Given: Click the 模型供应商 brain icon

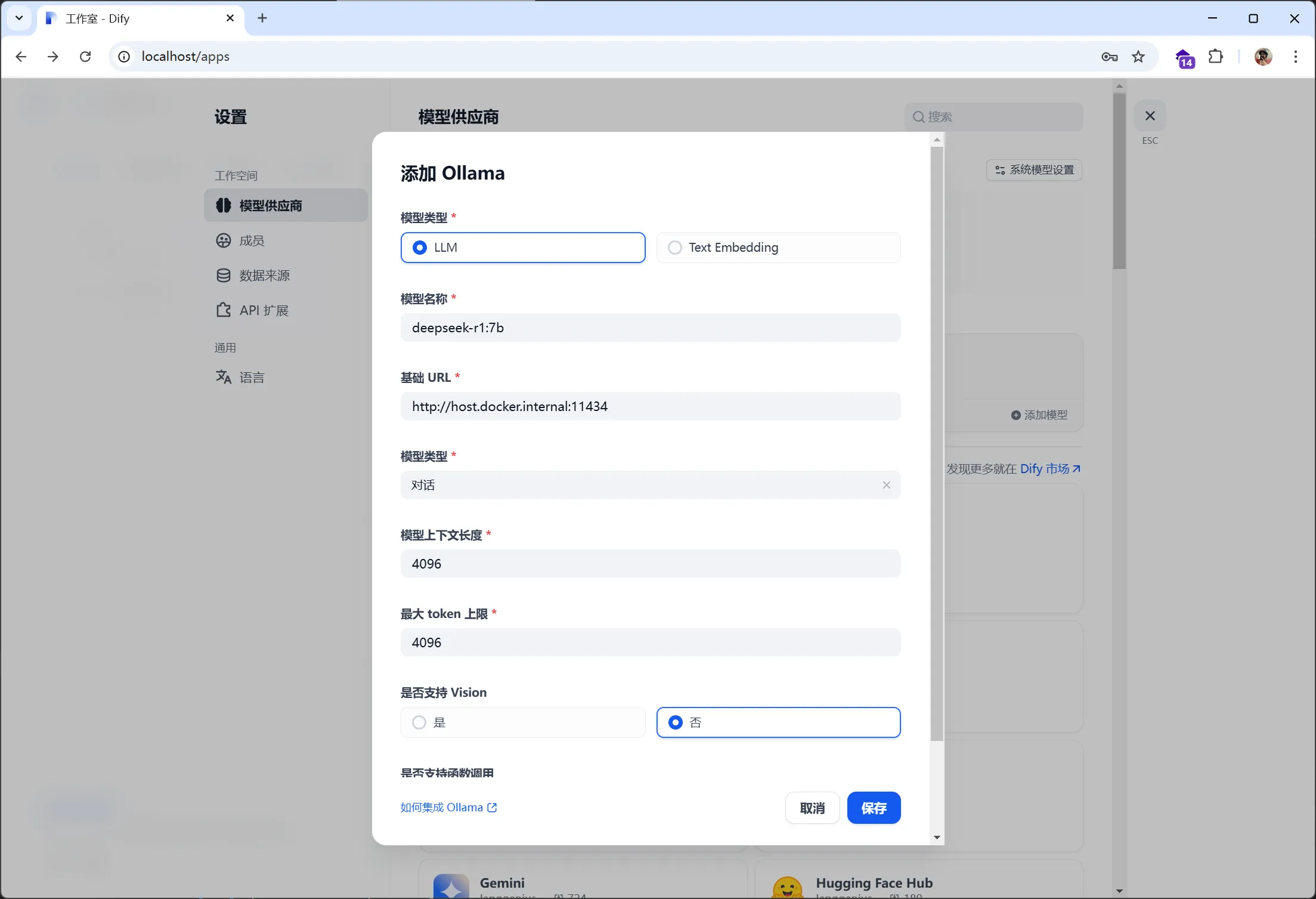Looking at the screenshot, I should click(x=224, y=205).
